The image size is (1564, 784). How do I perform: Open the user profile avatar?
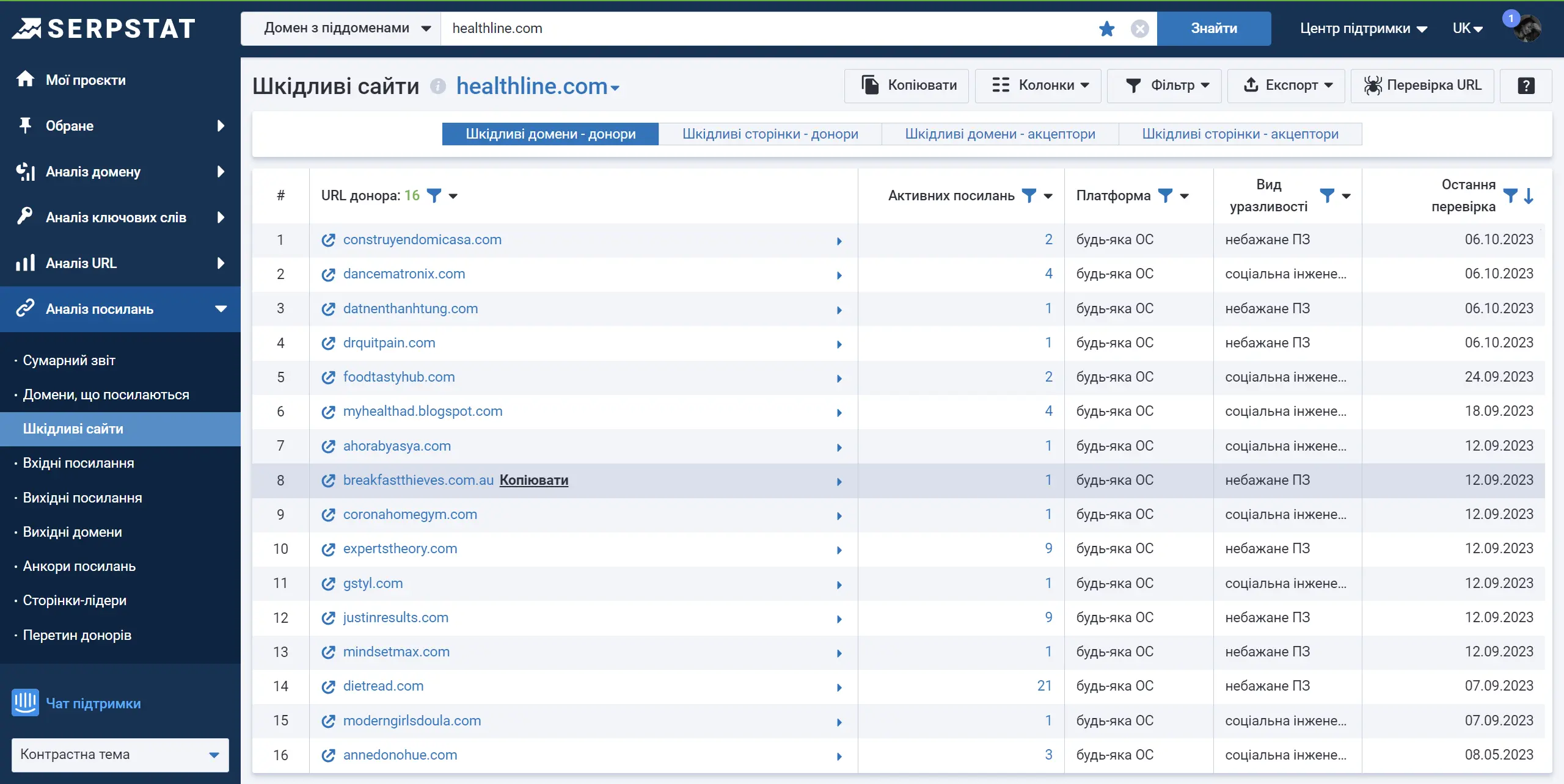(1527, 29)
